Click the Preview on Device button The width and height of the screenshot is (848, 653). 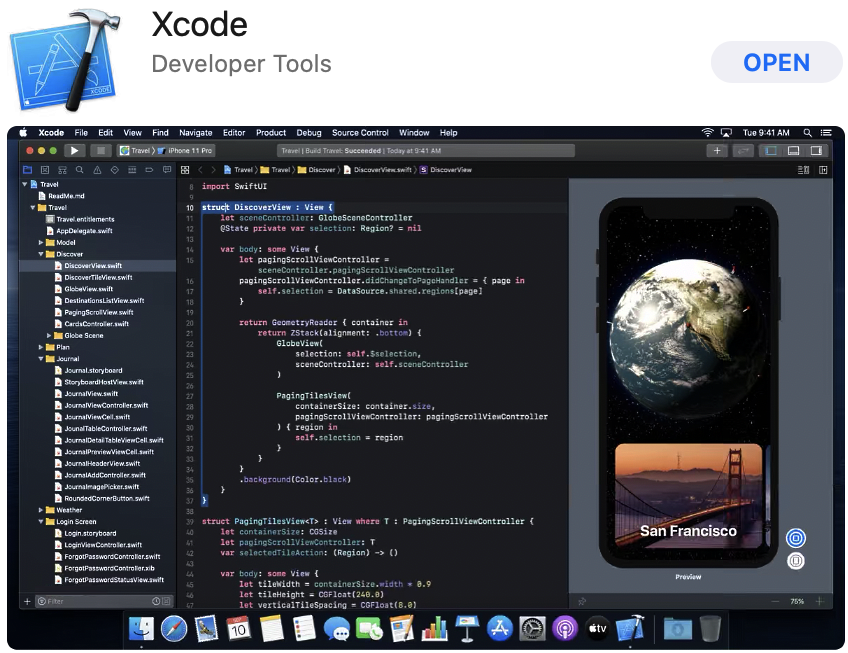(x=796, y=560)
